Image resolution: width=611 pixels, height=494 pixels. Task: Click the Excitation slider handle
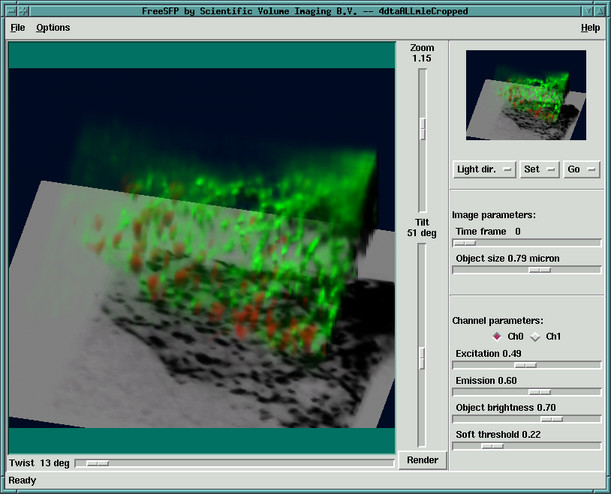[x=526, y=365]
